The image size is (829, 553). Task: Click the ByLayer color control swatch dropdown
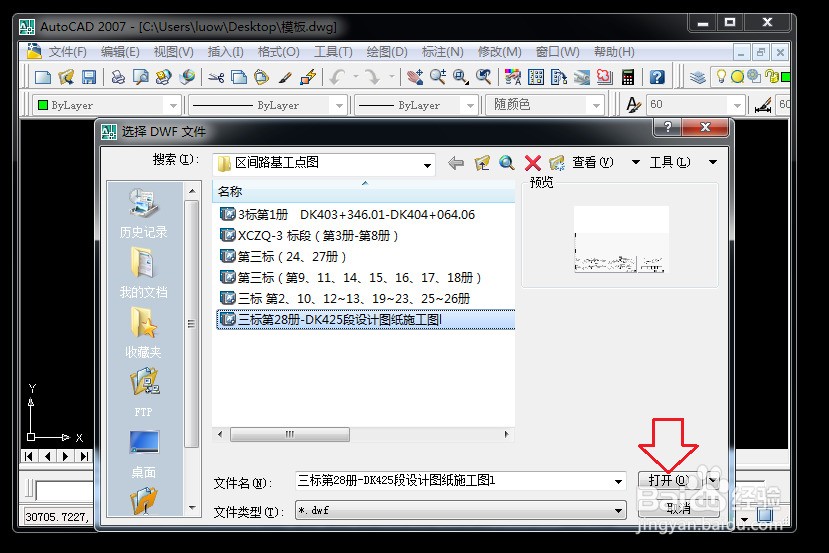click(106, 105)
